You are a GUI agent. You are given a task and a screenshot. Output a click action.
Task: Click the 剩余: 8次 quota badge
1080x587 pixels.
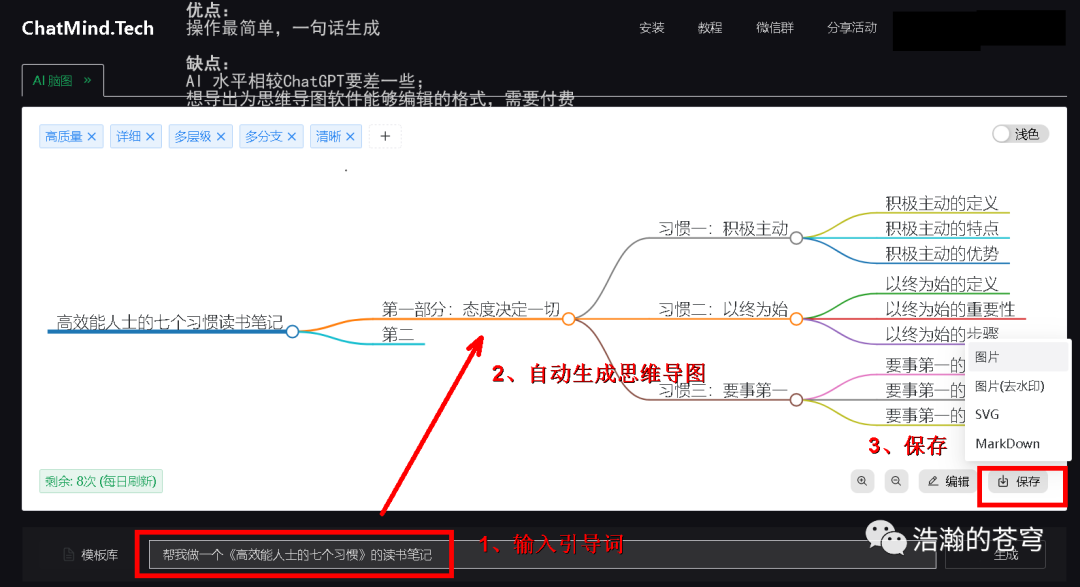101,481
